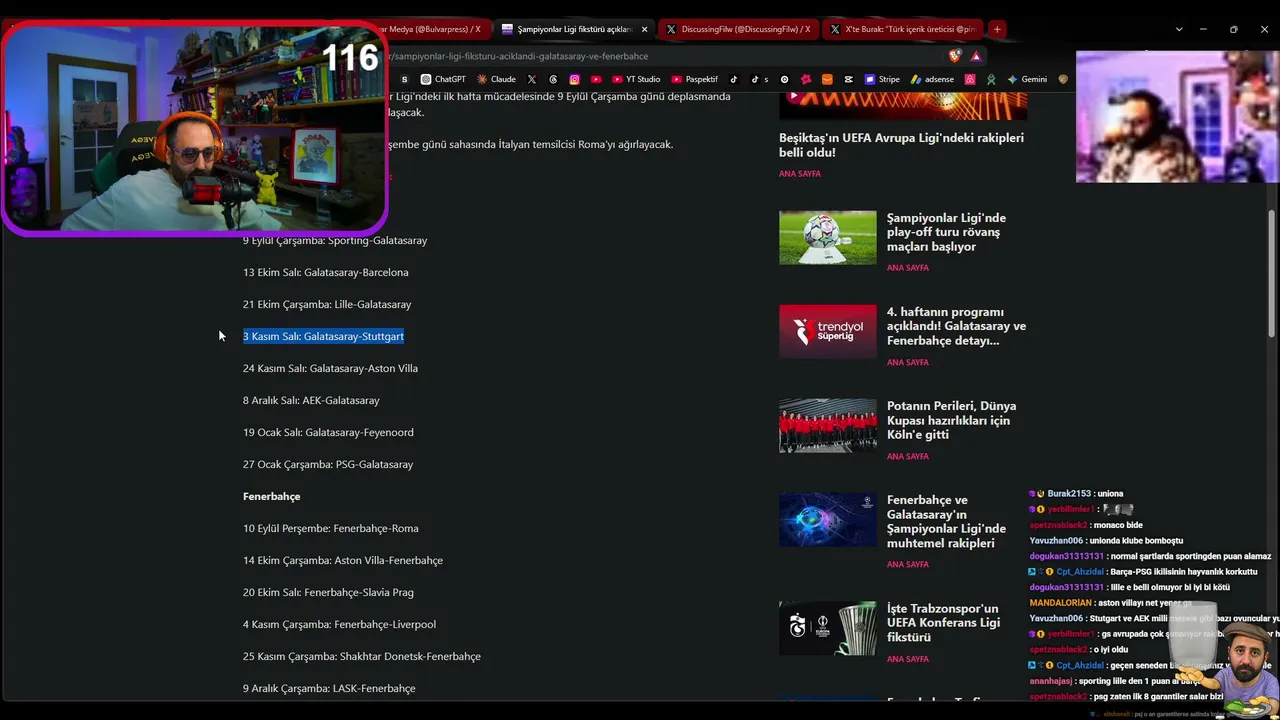
Task: Click the Fenerbahçe-Liverpool fixture line
Action: click(339, 624)
